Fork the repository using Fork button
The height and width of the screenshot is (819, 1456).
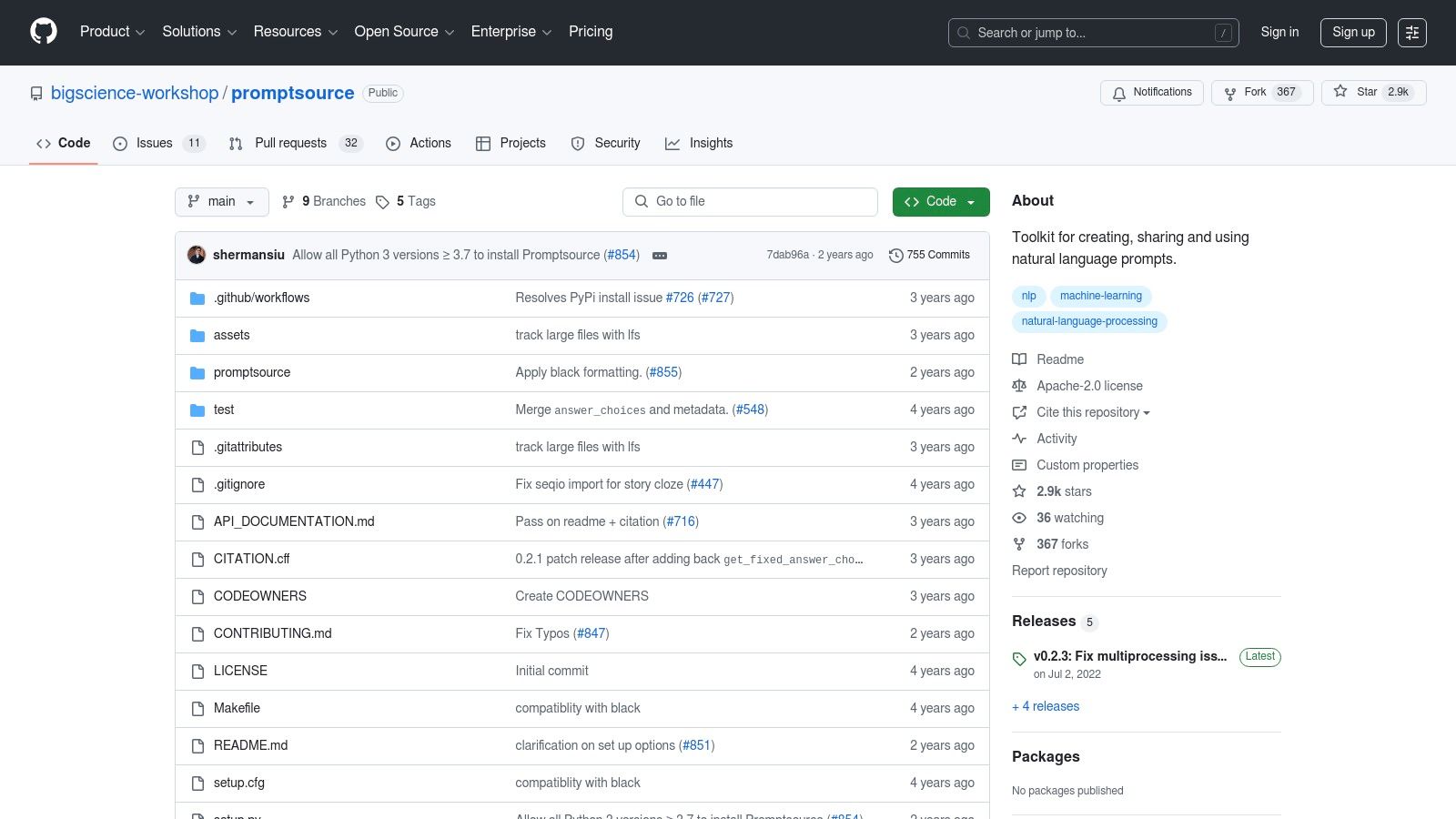coord(1261,93)
